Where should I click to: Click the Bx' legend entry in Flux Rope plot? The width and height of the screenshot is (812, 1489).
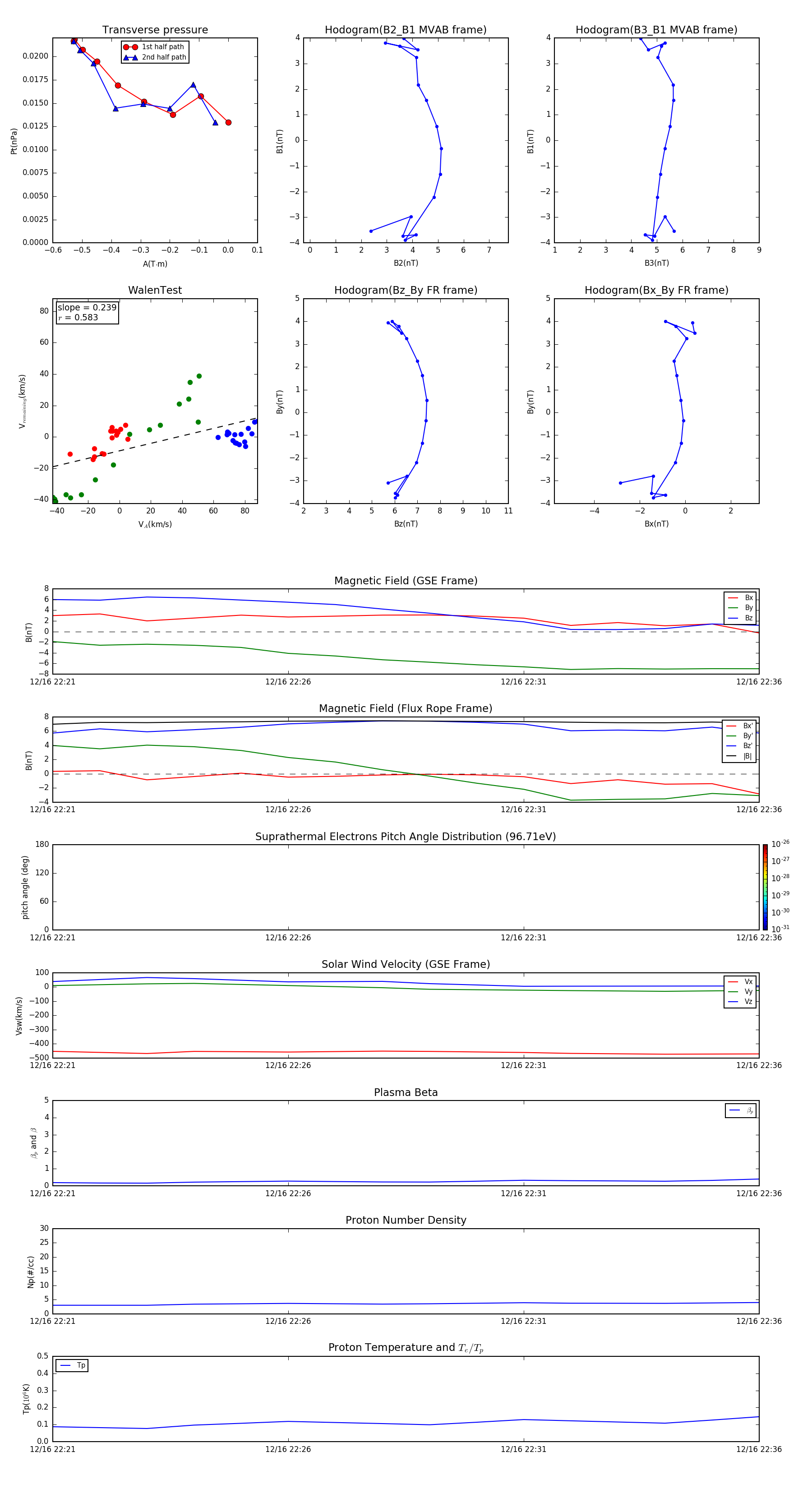[740, 726]
